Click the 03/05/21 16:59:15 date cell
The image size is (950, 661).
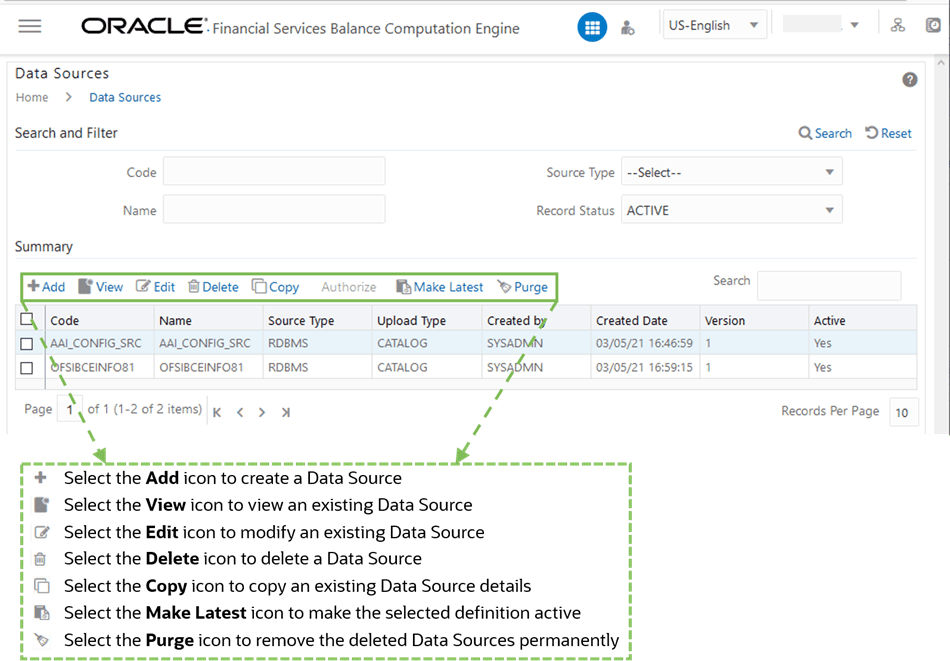tap(644, 367)
